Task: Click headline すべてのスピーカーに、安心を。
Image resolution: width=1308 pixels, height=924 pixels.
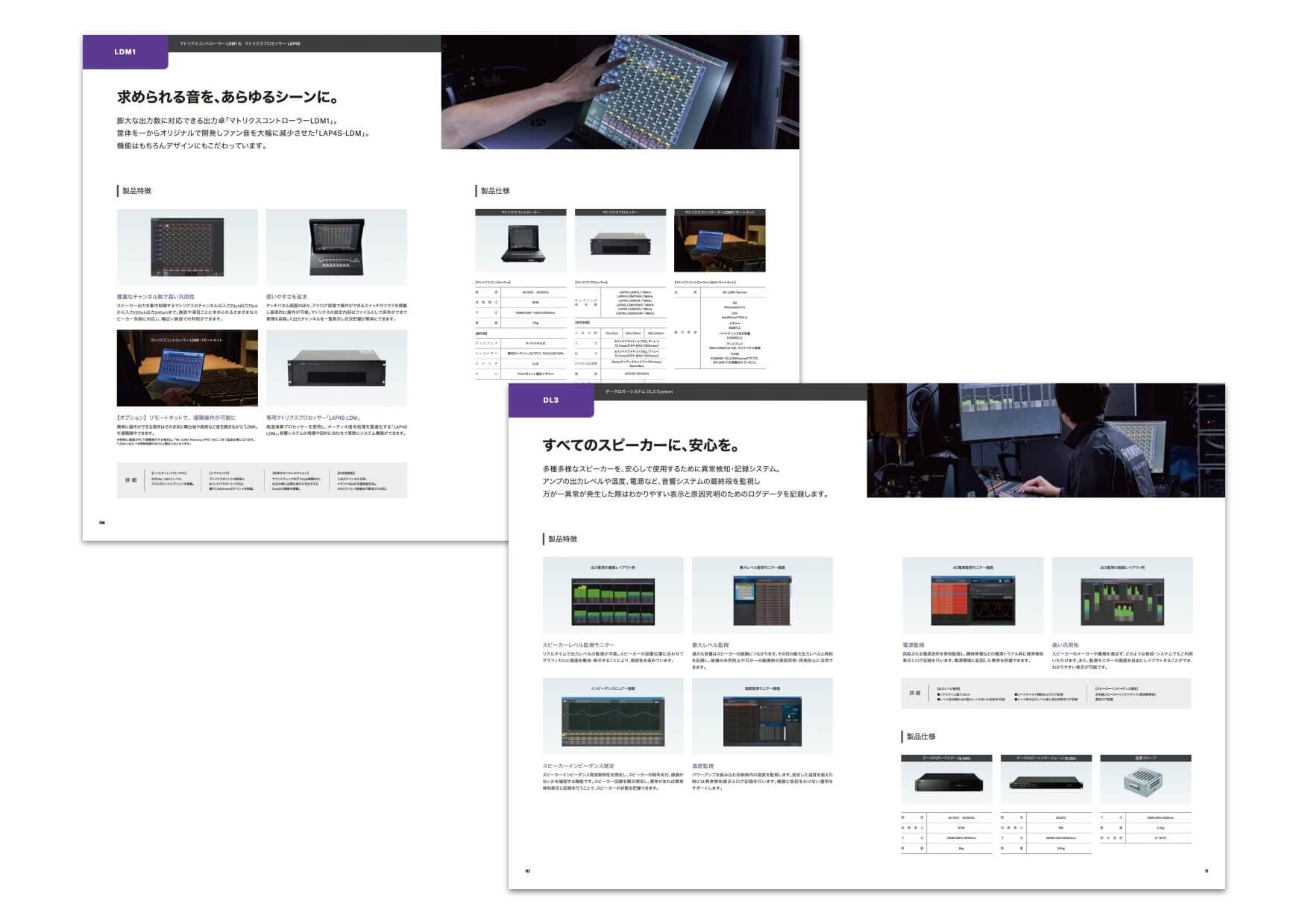Action: [641, 445]
